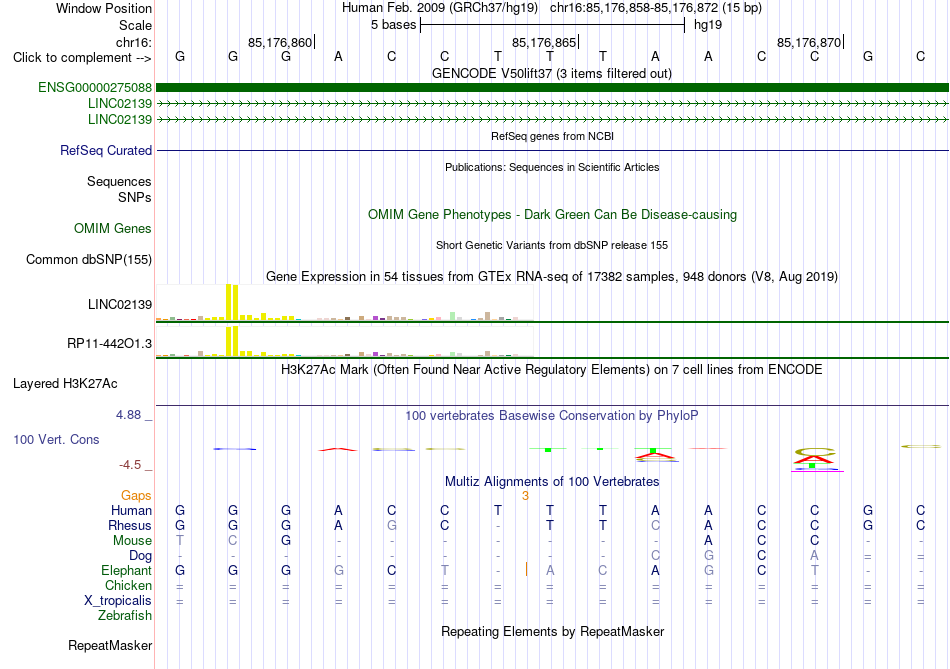The width and height of the screenshot is (950, 669).
Task: Click the H3K27Ac Mark ENCODE track title
Action: (551, 370)
